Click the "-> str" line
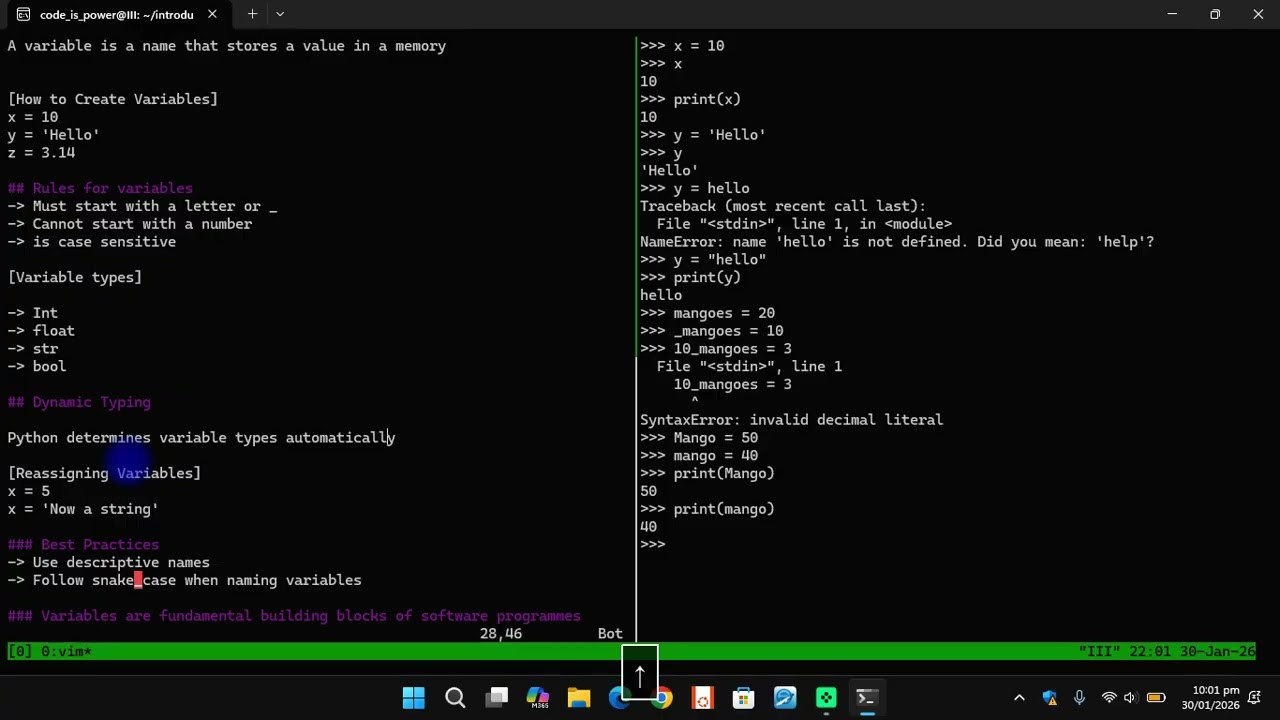 [33, 348]
